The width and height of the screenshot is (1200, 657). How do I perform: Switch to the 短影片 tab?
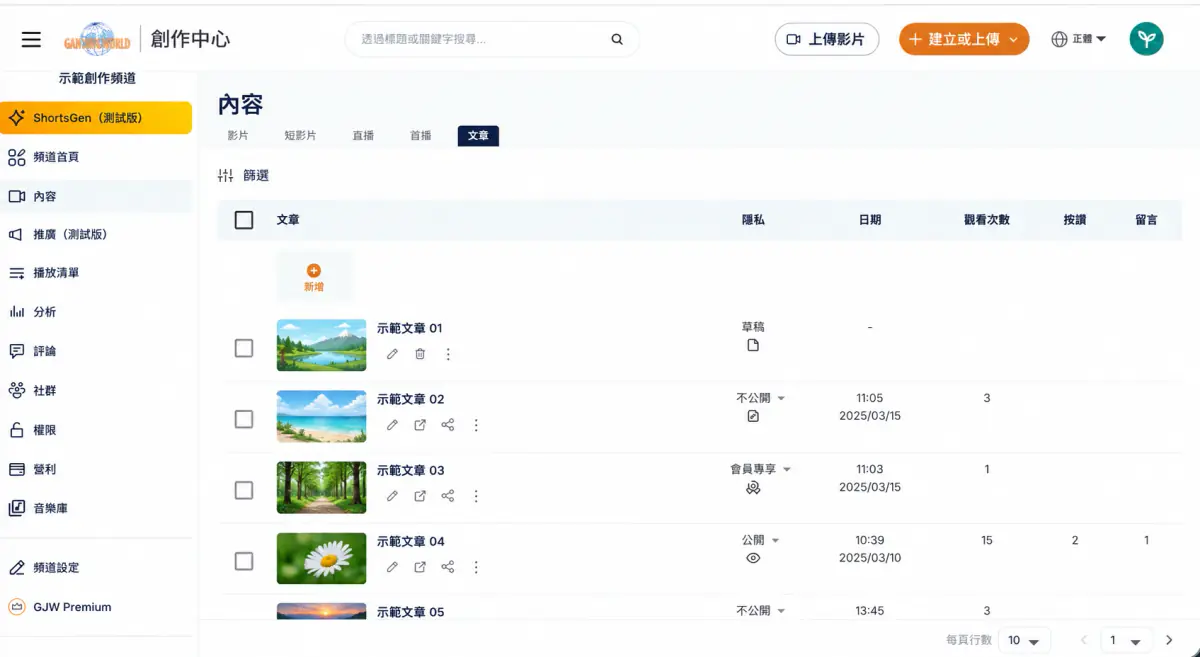coord(300,135)
